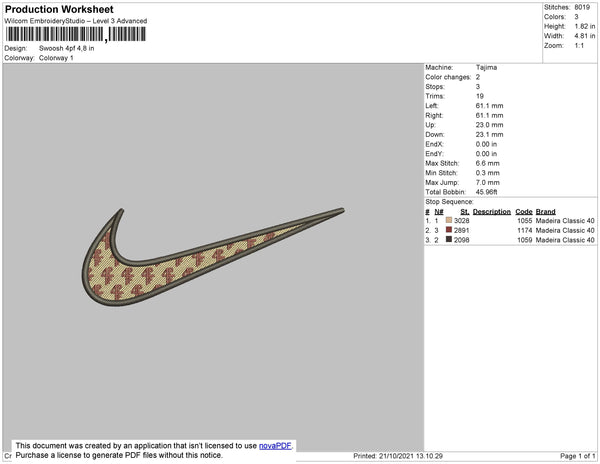Screen dimensions: 600x464
Task: Click the 'Code' column header
Action: point(524,212)
